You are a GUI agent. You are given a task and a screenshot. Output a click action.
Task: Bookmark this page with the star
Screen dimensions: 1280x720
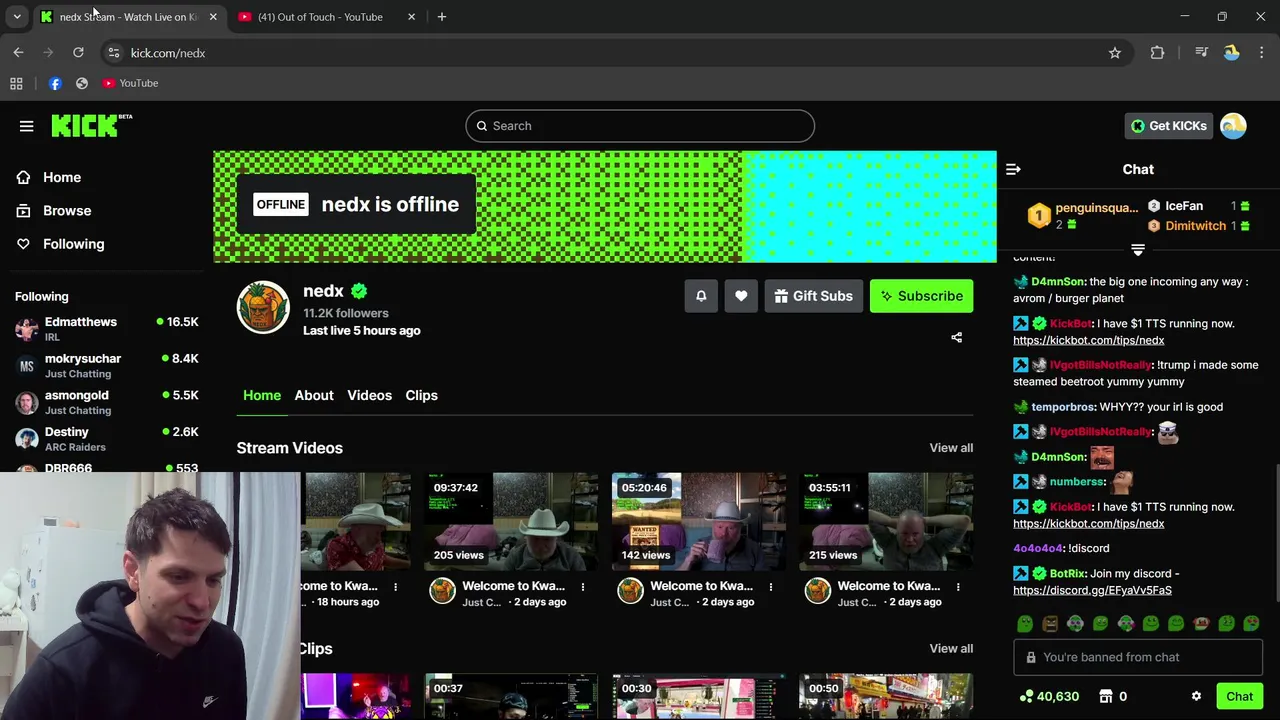coord(1115,53)
